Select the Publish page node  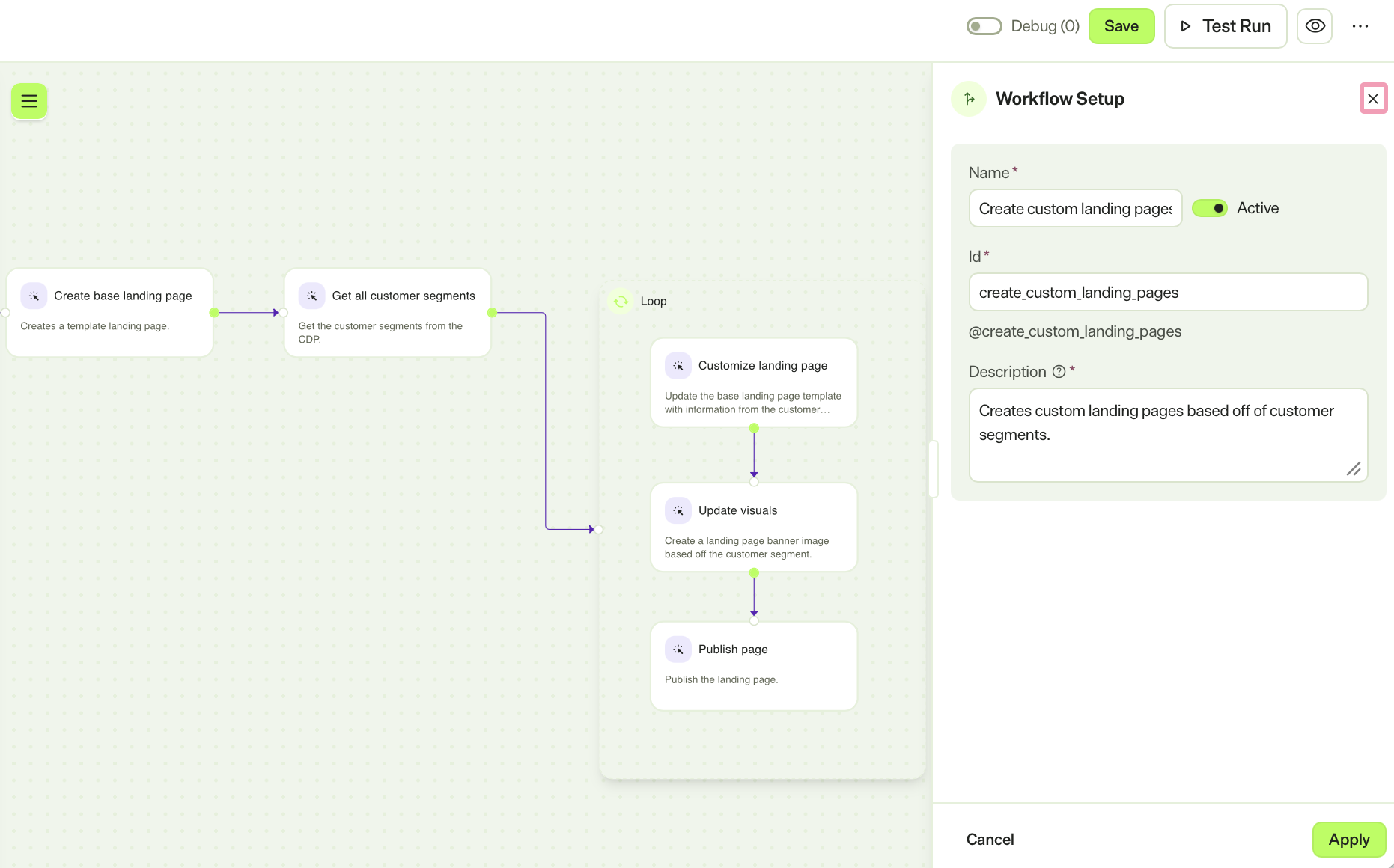(x=754, y=666)
